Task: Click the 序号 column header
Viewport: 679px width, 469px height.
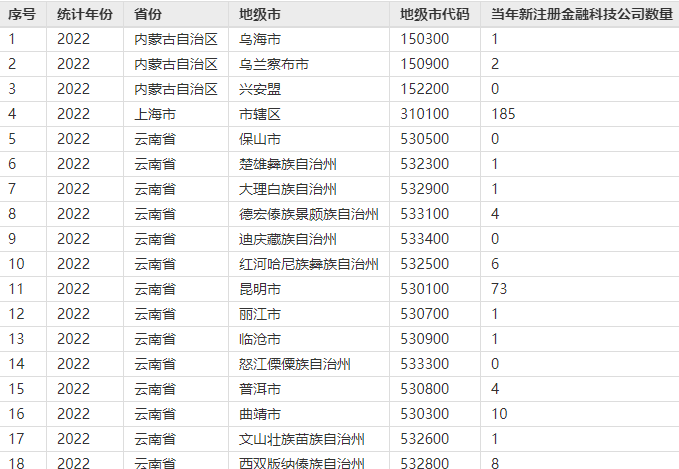Action: (22, 14)
